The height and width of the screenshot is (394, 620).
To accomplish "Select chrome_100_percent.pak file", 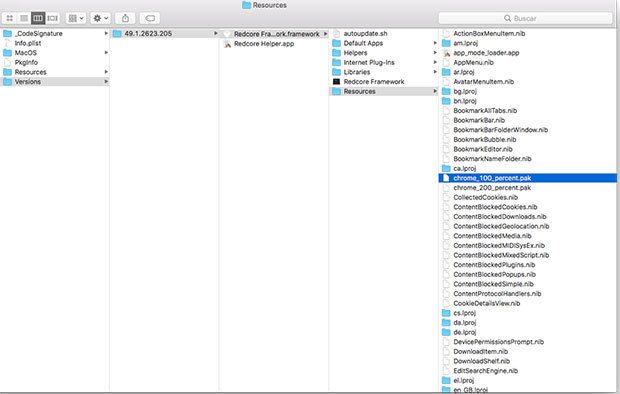I will (x=528, y=178).
